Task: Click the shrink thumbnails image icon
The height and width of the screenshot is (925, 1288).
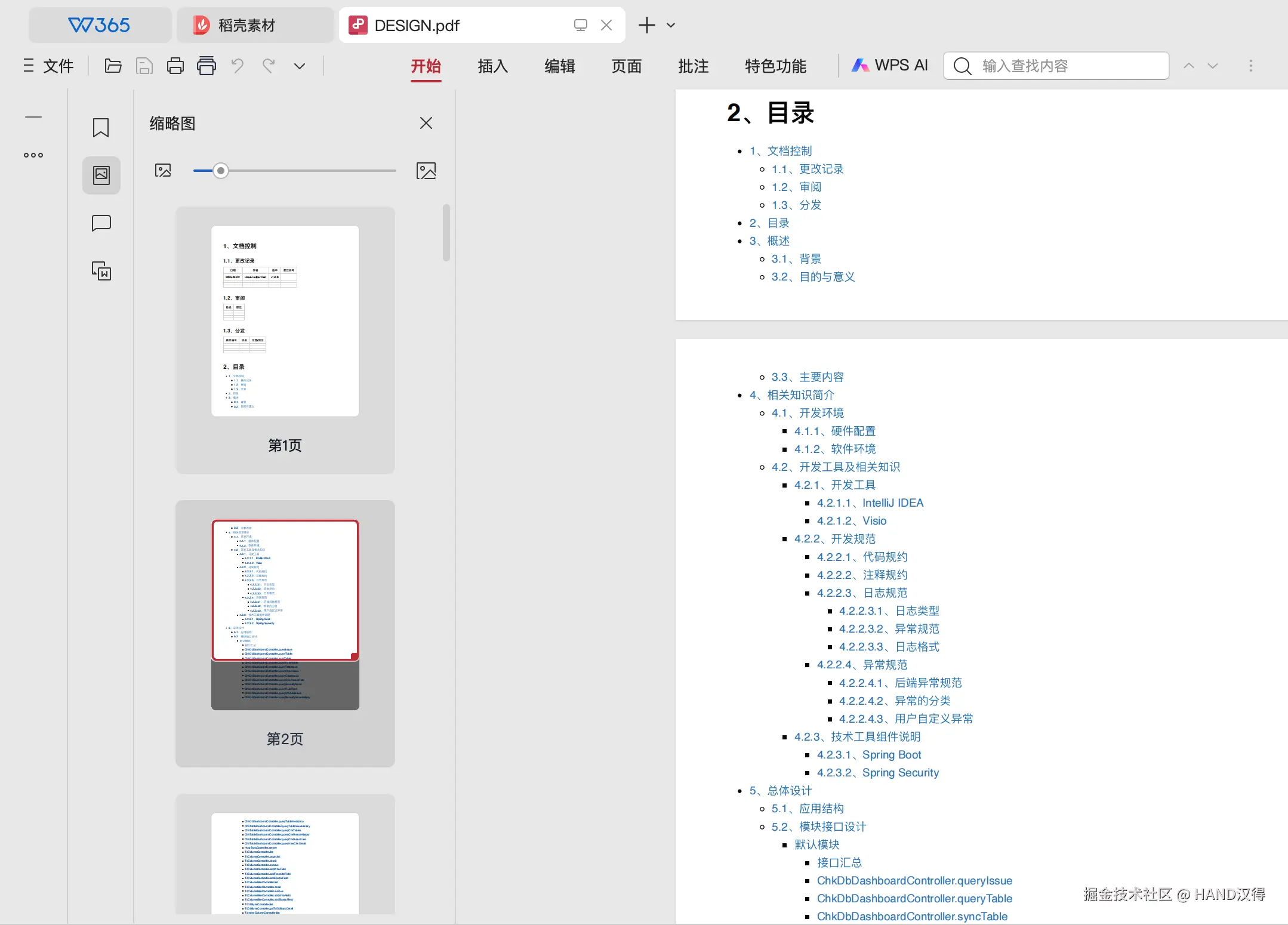Action: click(x=163, y=171)
